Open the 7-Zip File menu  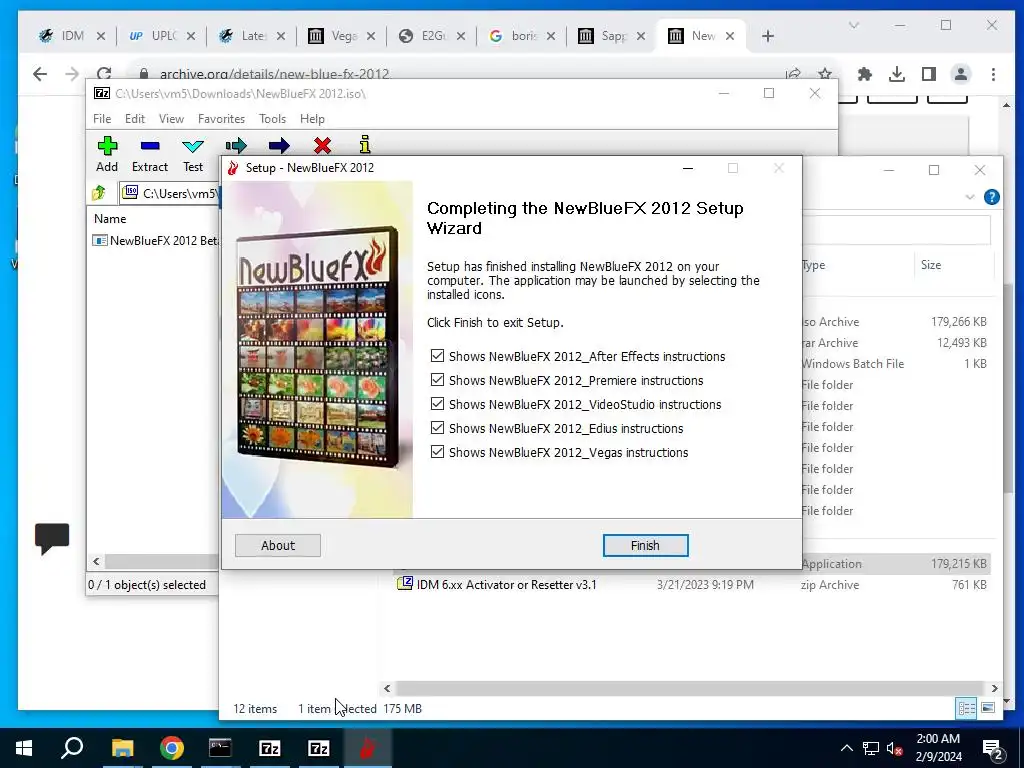pos(102,119)
